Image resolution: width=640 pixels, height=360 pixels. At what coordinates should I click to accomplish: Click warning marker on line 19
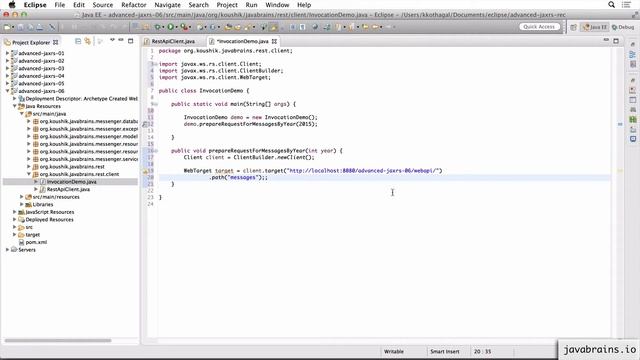[145, 171]
